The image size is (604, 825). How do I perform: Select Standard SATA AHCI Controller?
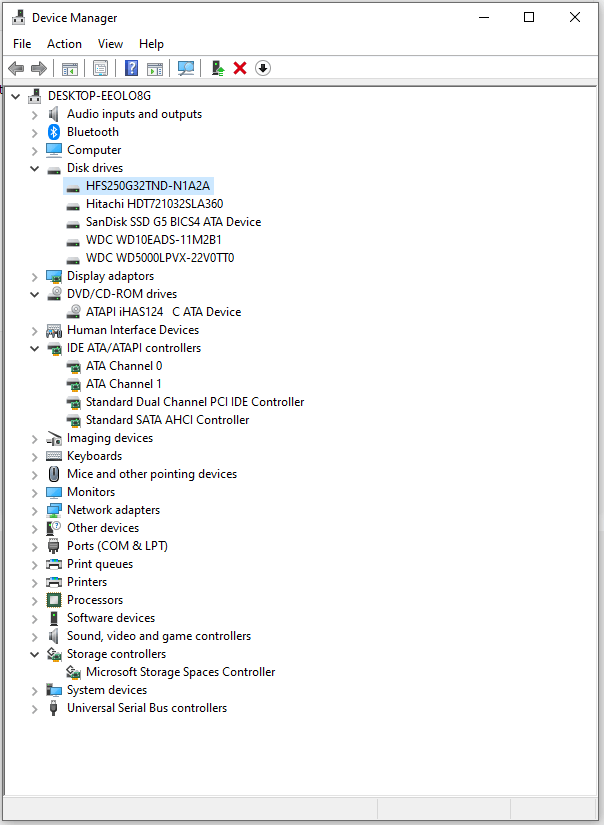point(168,419)
